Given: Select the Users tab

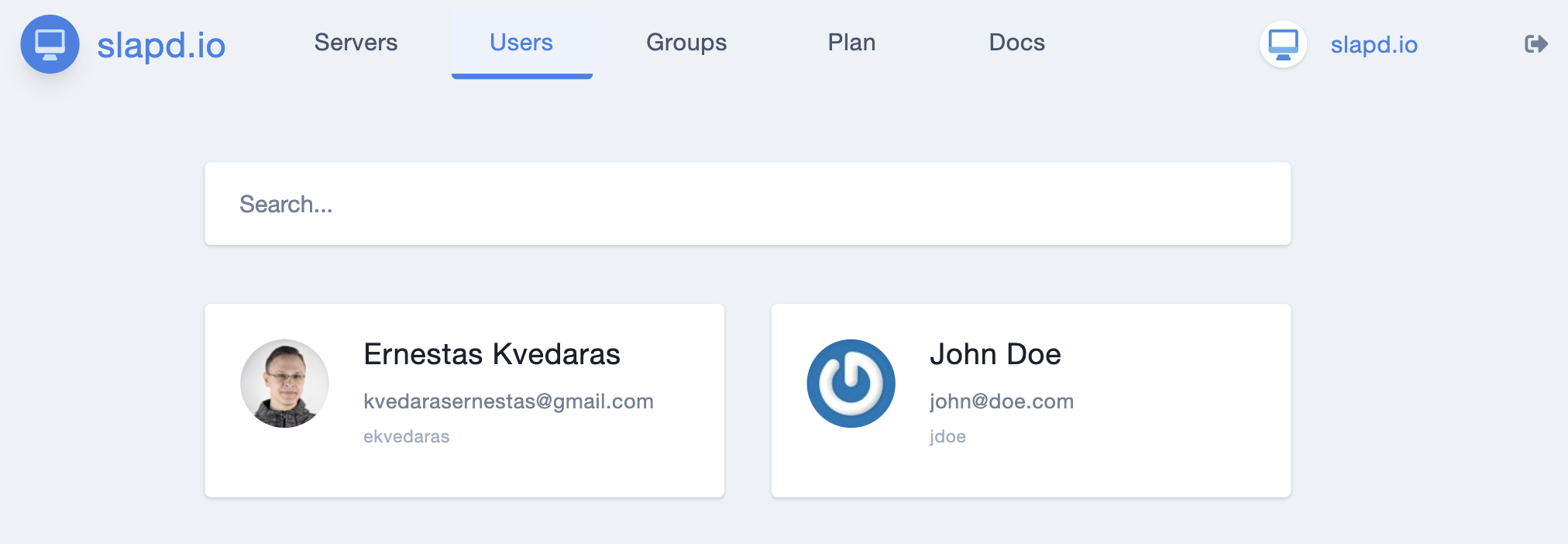Looking at the screenshot, I should click(521, 43).
